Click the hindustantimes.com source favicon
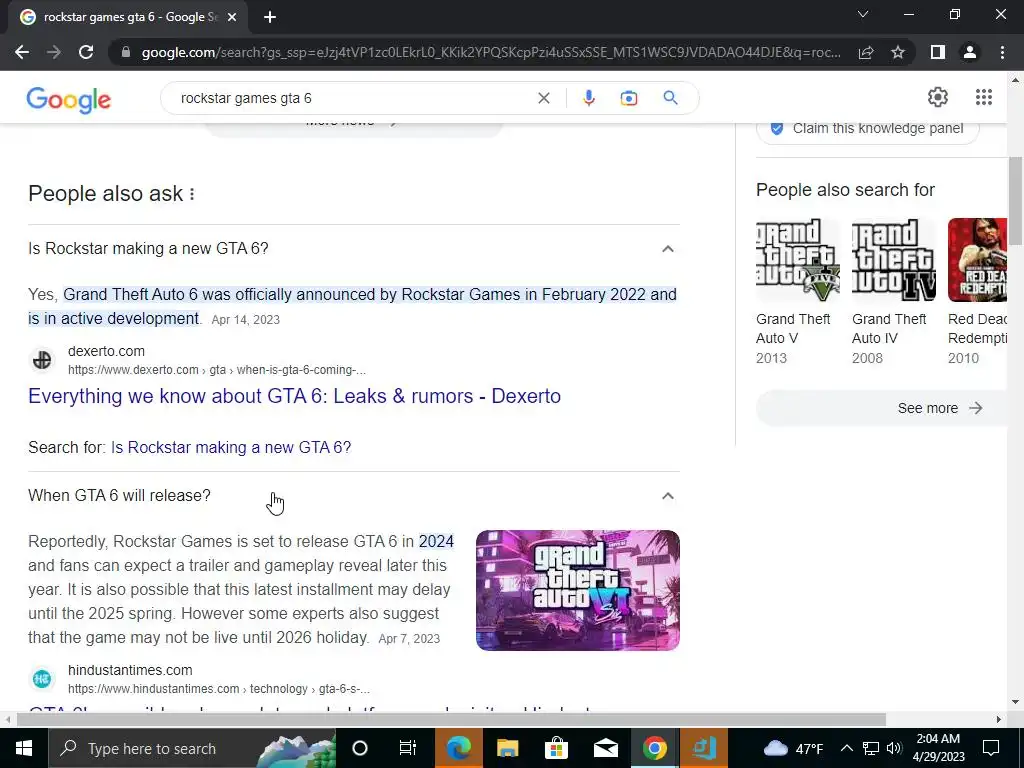Image resolution: width=1024 pixels, height=768 pixels. [42, 679]
